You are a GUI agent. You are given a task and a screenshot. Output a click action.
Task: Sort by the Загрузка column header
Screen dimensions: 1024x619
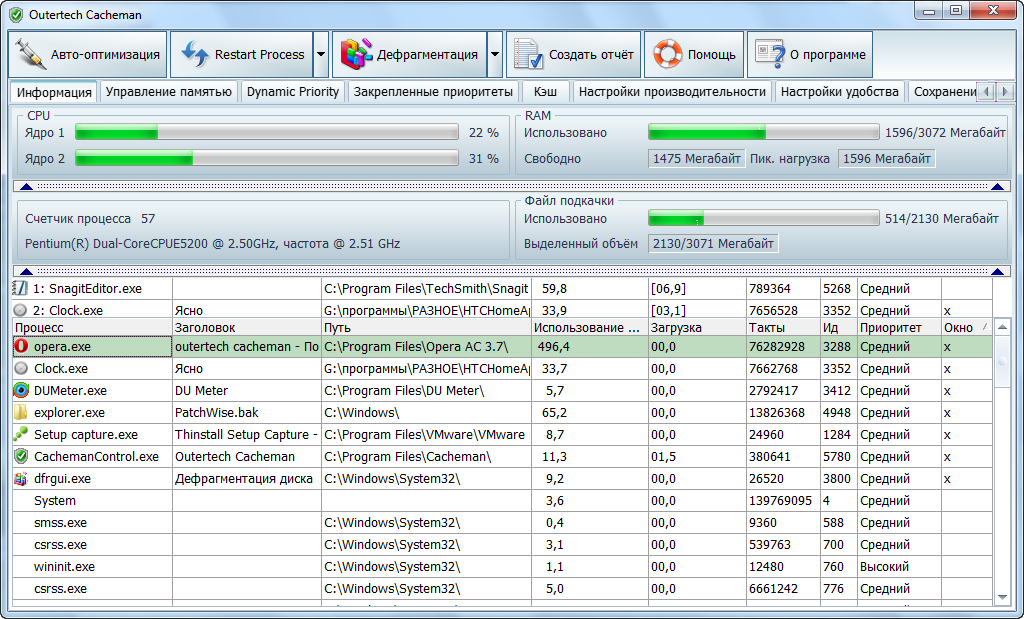point(697,328)
